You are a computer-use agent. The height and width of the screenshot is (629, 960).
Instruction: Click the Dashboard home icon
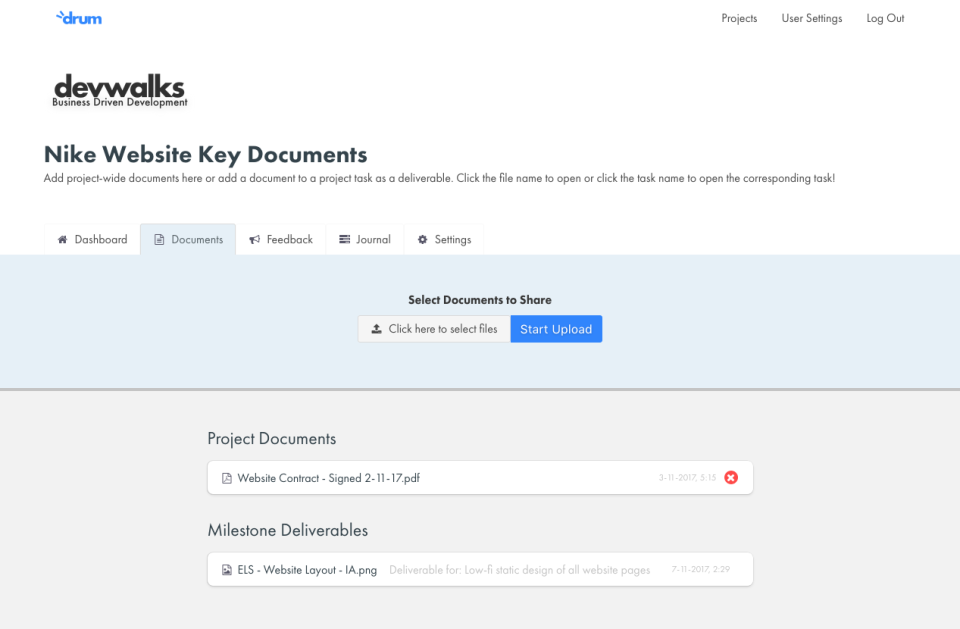click(62, 239)
